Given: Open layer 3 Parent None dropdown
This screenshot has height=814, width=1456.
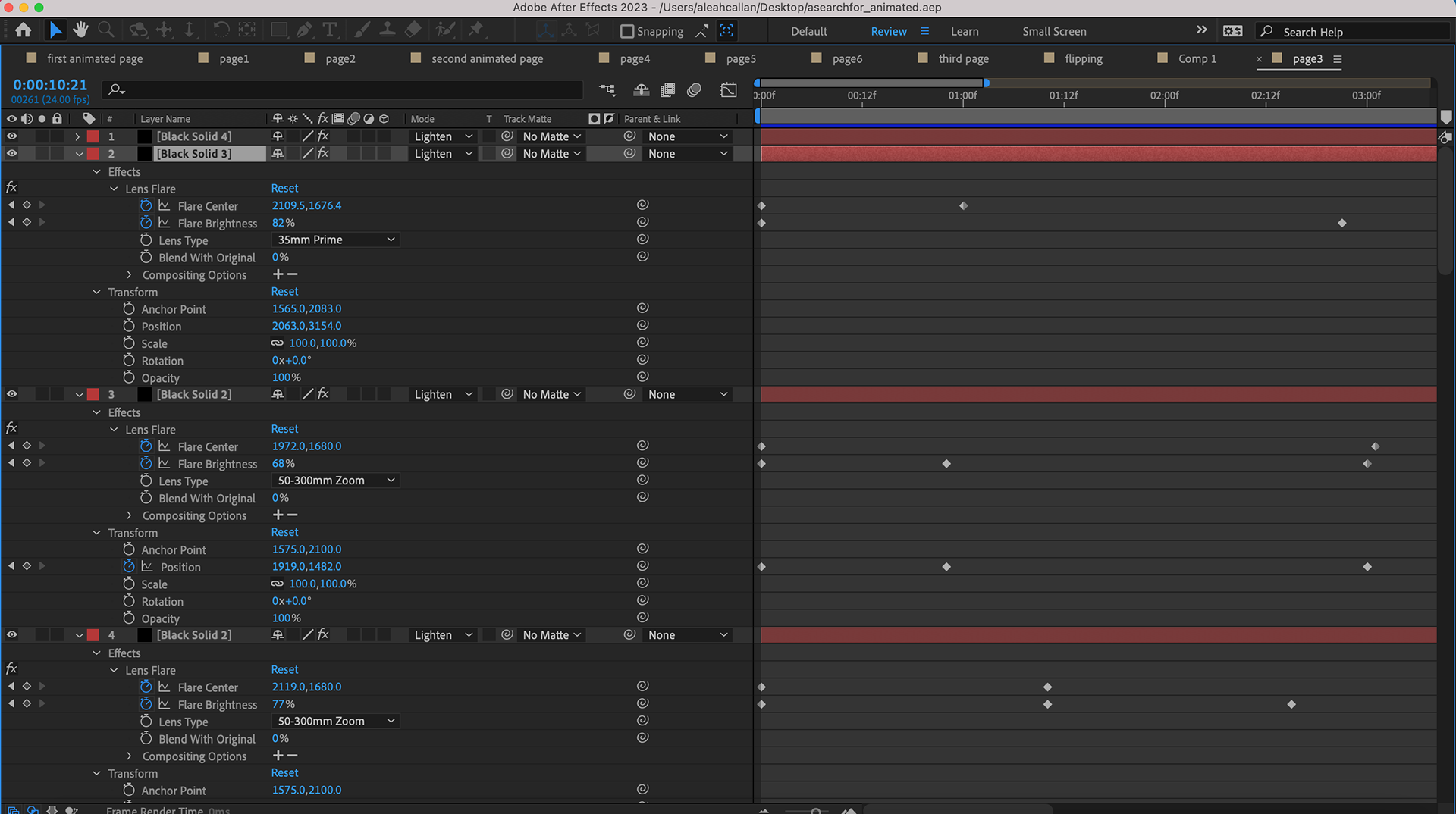Looking at the screenshot, I should 688,394.
